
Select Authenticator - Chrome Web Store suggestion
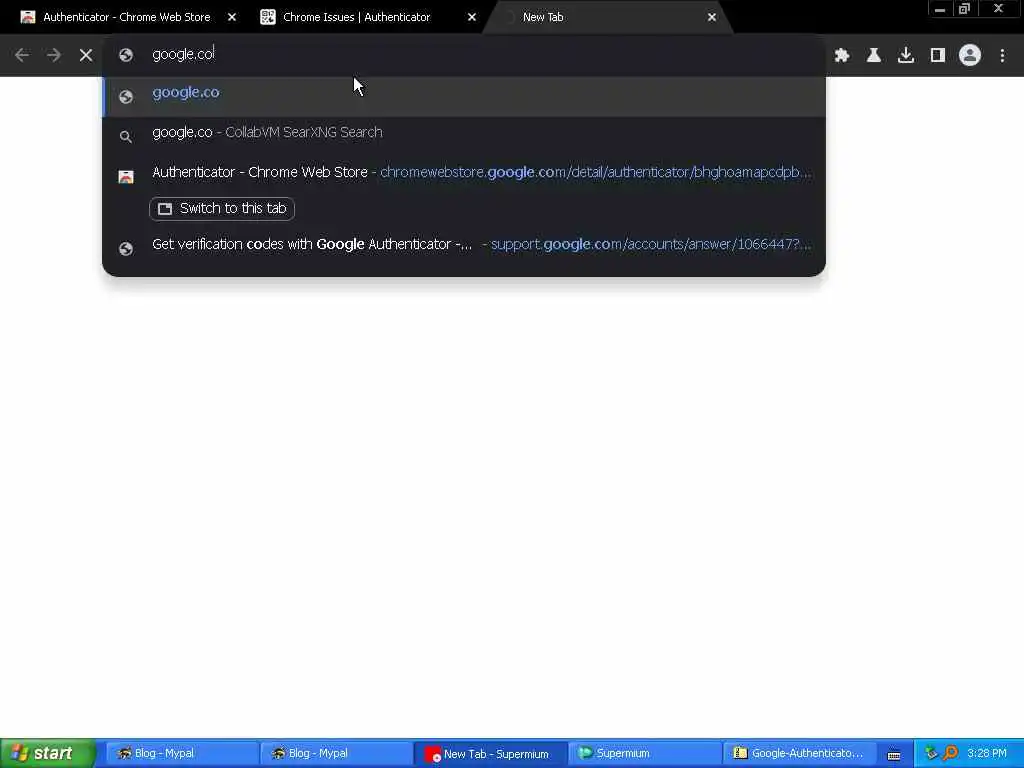pos(464,172)
